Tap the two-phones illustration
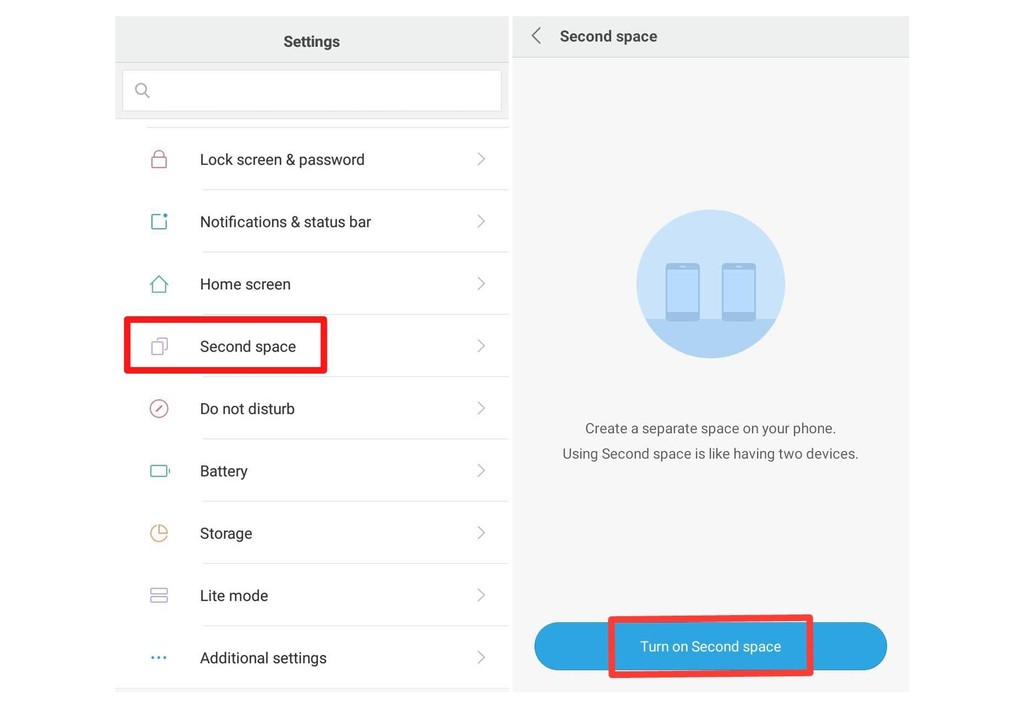This screenshot has width=1024, height=708. [710, 284]
